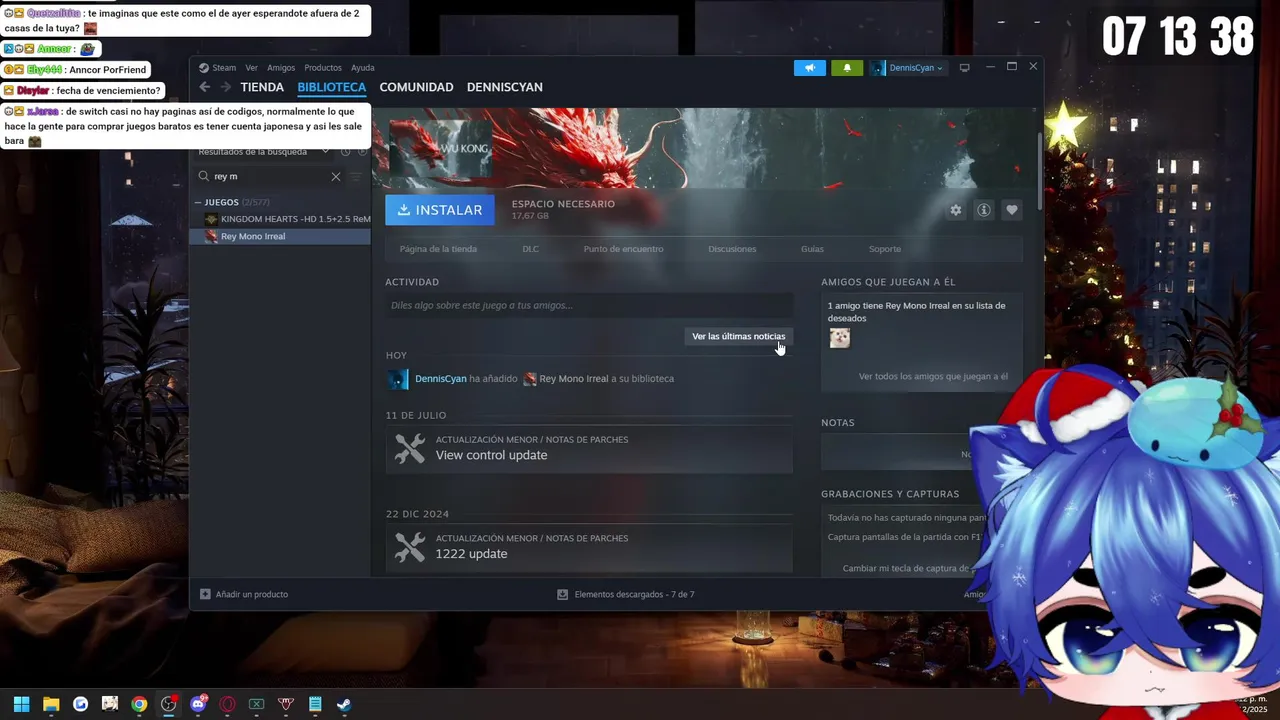Select the BIBLIOTECA tab

click(332, 87)
